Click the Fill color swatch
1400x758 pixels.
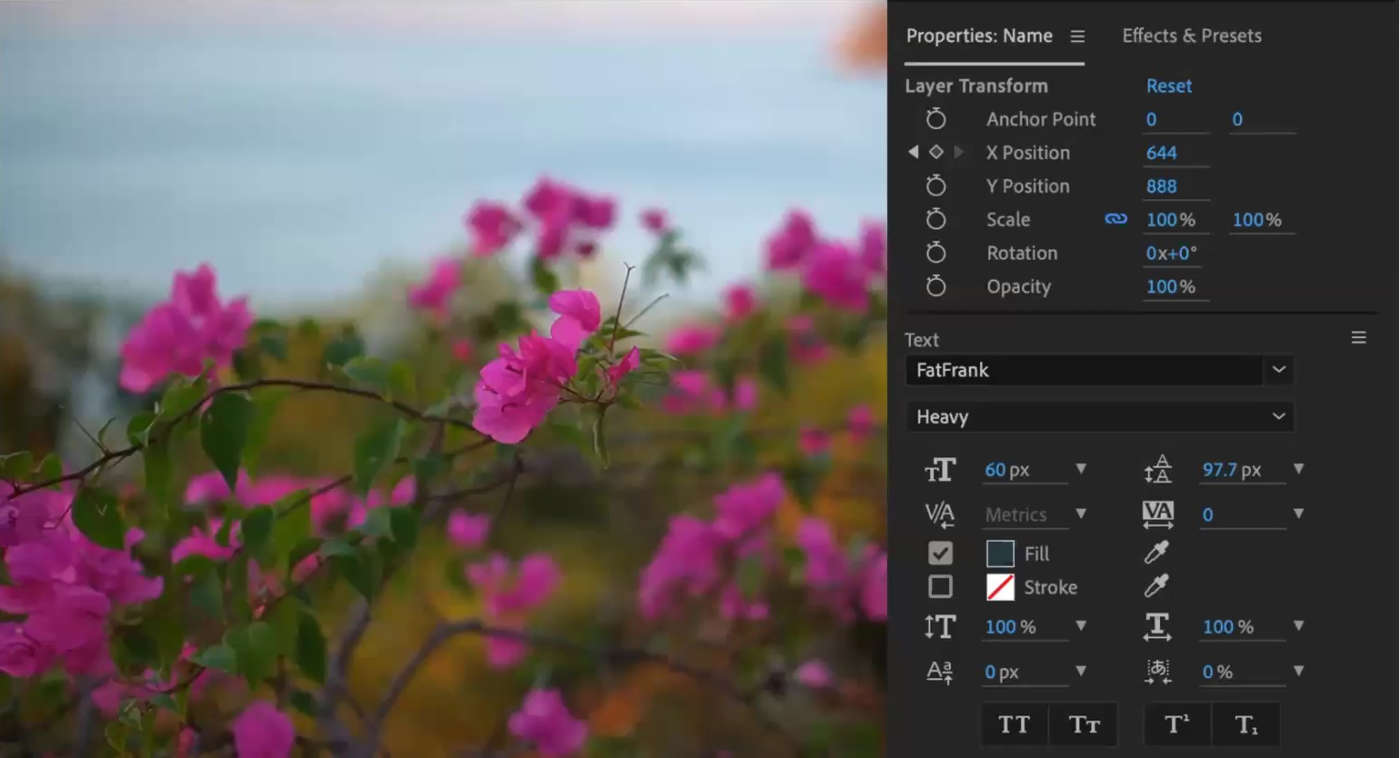point(1001,552)
